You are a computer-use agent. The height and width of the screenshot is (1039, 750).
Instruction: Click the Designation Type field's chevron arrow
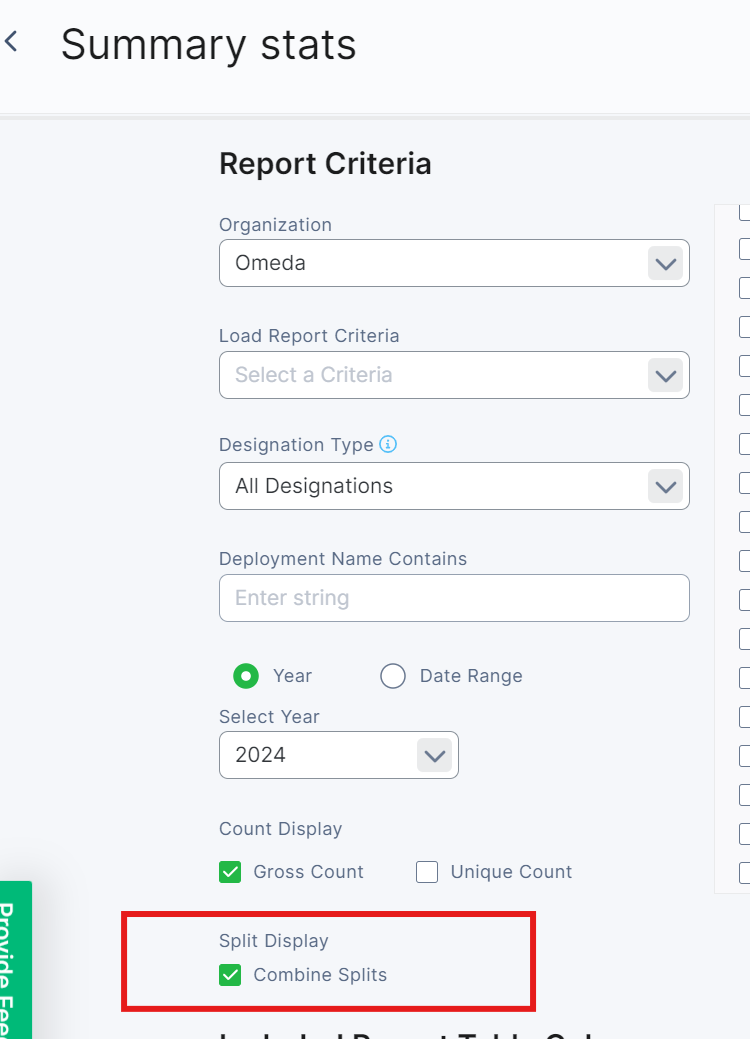(x=664, y=487)
